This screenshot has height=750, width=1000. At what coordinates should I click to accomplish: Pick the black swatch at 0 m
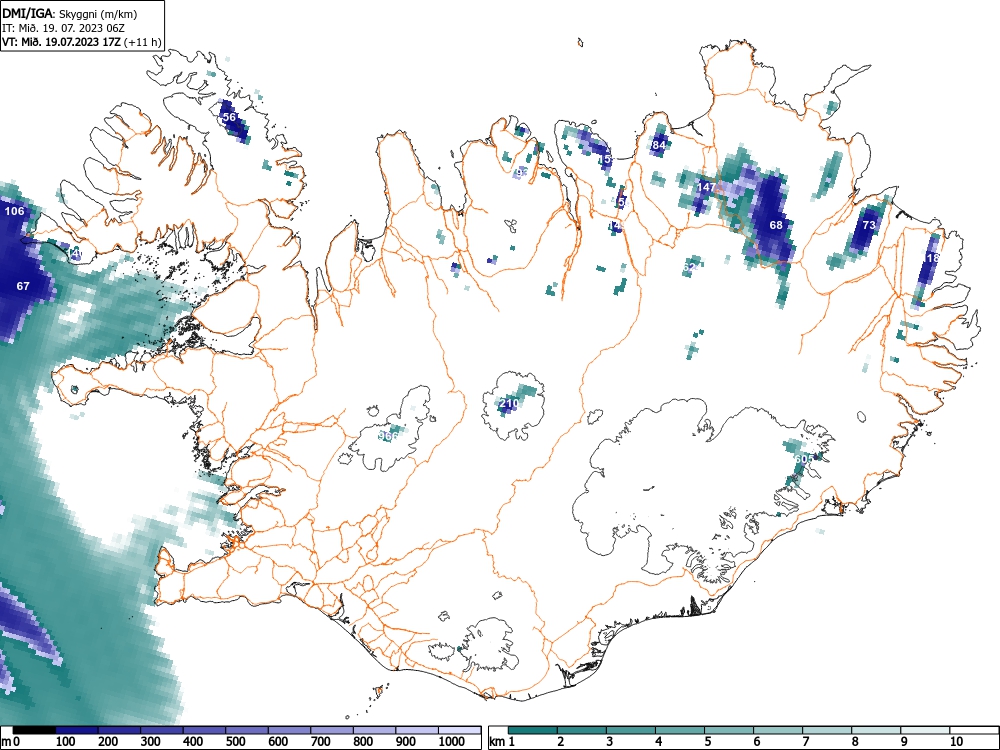coord(34,730)
